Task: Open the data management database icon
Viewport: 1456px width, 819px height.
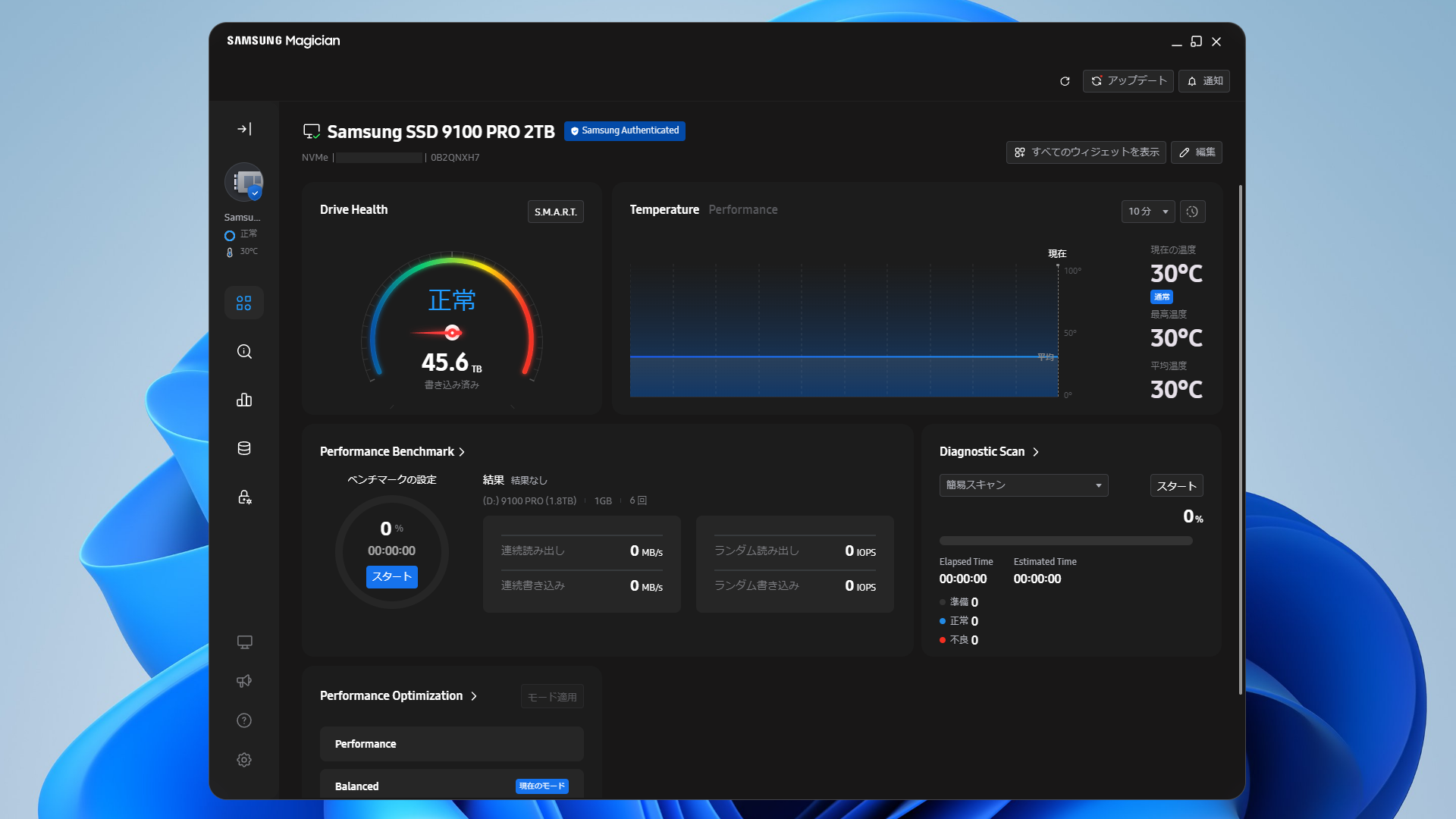Action: (x=243, y=448)
